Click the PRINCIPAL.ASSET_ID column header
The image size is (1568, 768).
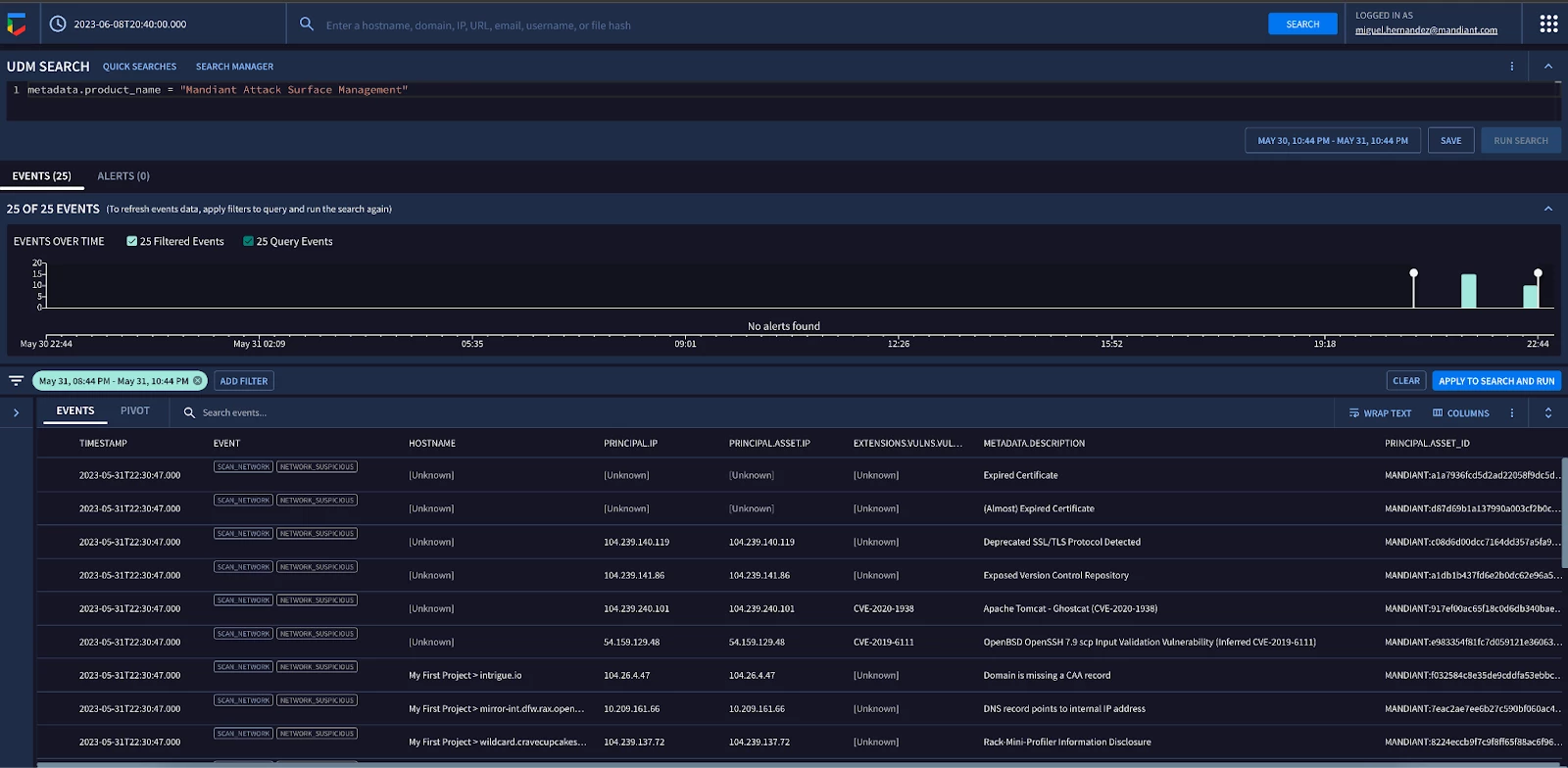click(1427, 444)
